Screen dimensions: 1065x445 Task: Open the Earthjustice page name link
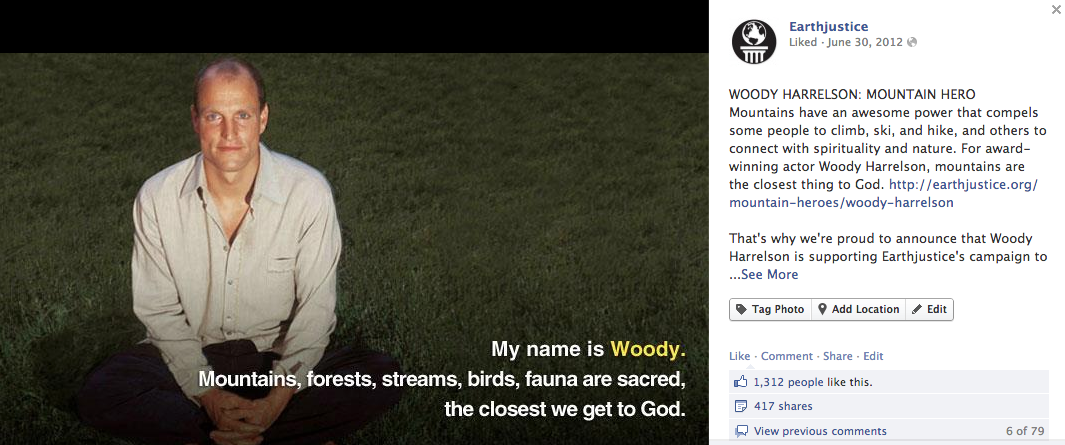829,26
